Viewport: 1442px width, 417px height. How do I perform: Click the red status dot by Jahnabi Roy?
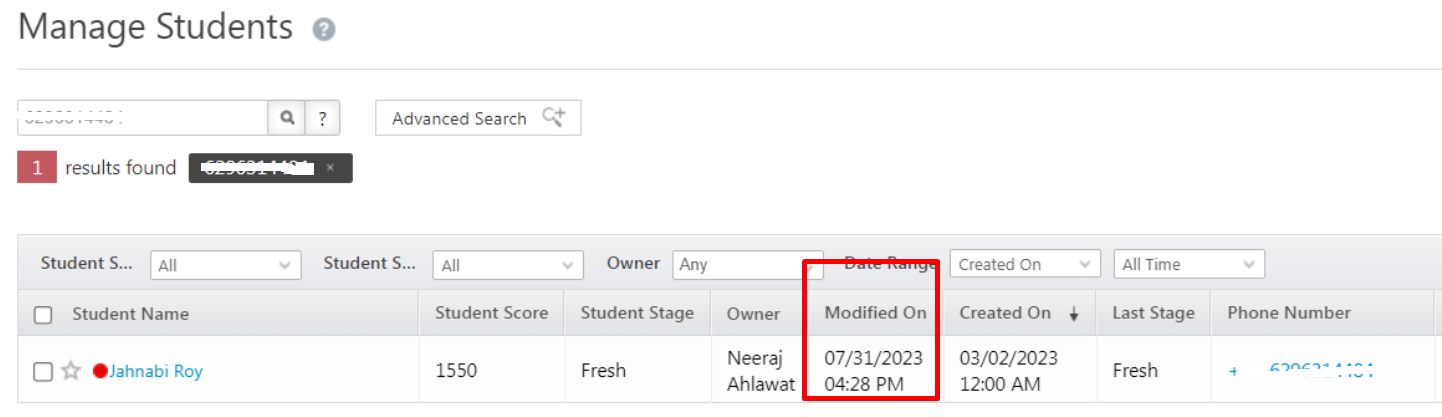(100, 371)
